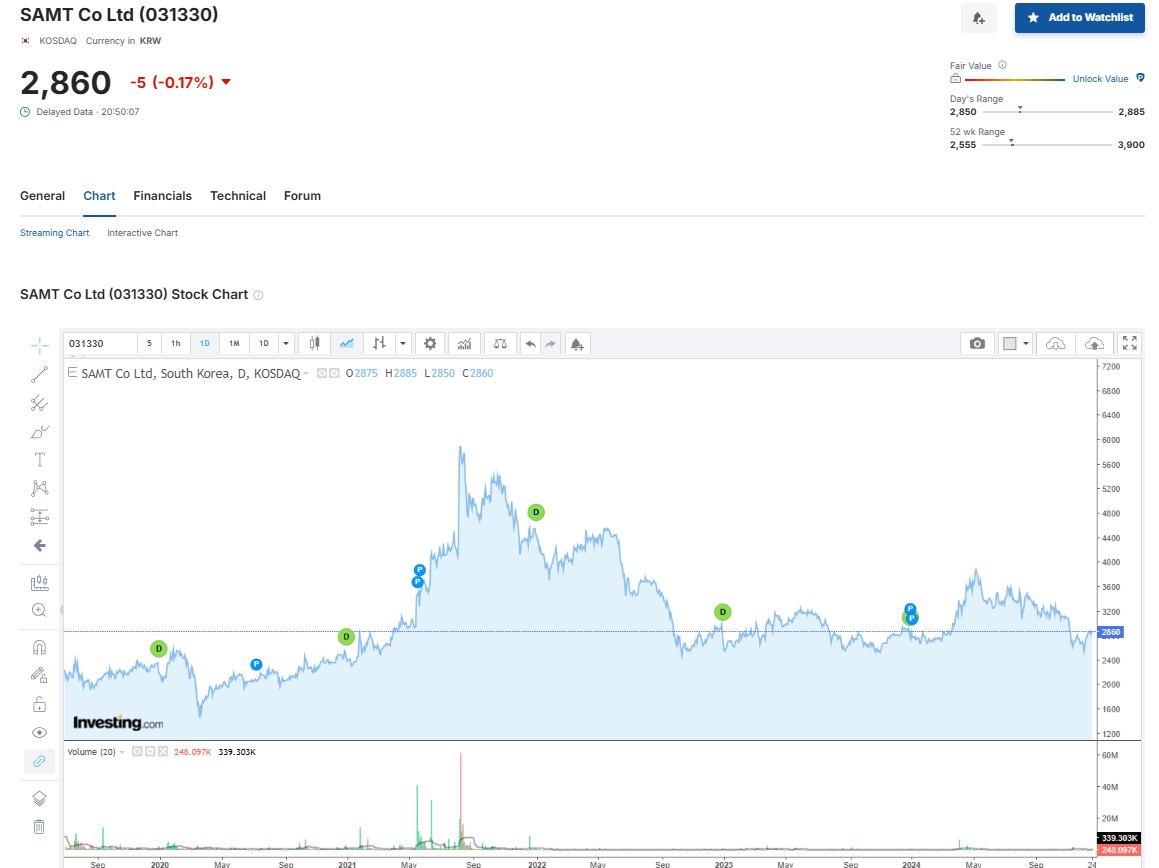This screenshot has width=1159, height=868.
Task: Switch to candlestick chart style
Action: [x=315, y=343]
